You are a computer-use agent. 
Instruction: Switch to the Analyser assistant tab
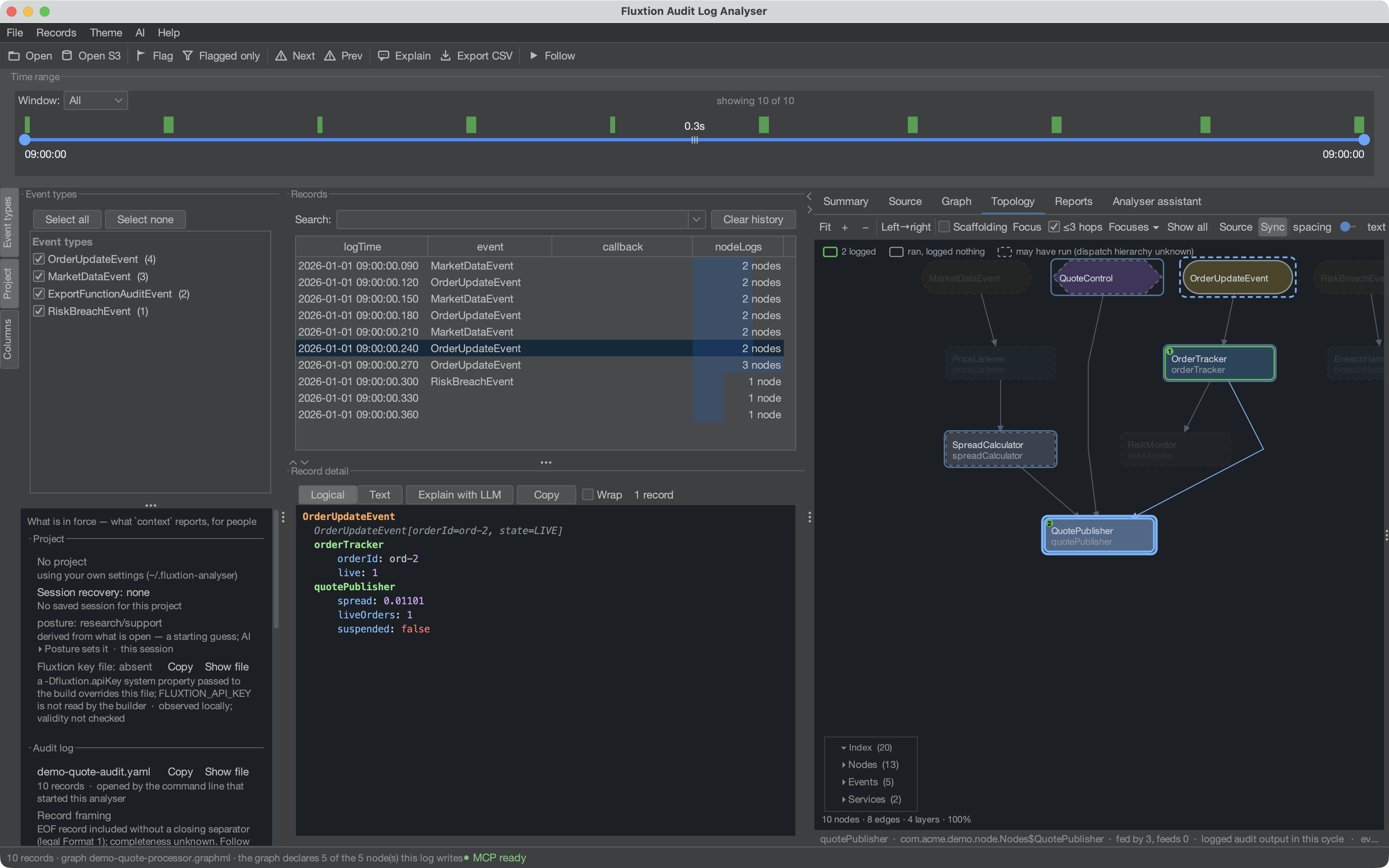pos(1156,202)
